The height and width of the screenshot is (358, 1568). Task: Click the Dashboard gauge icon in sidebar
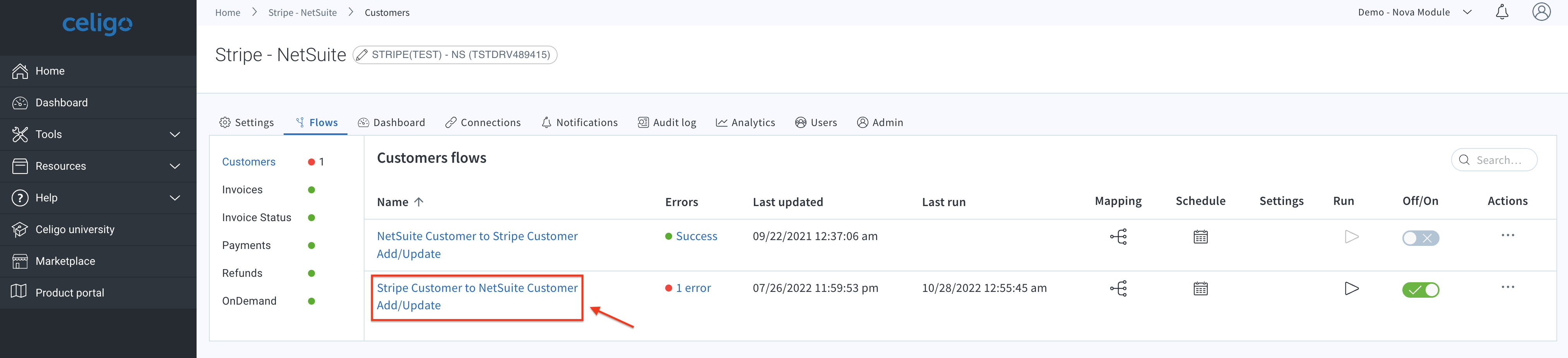click(x=20, y=103)
